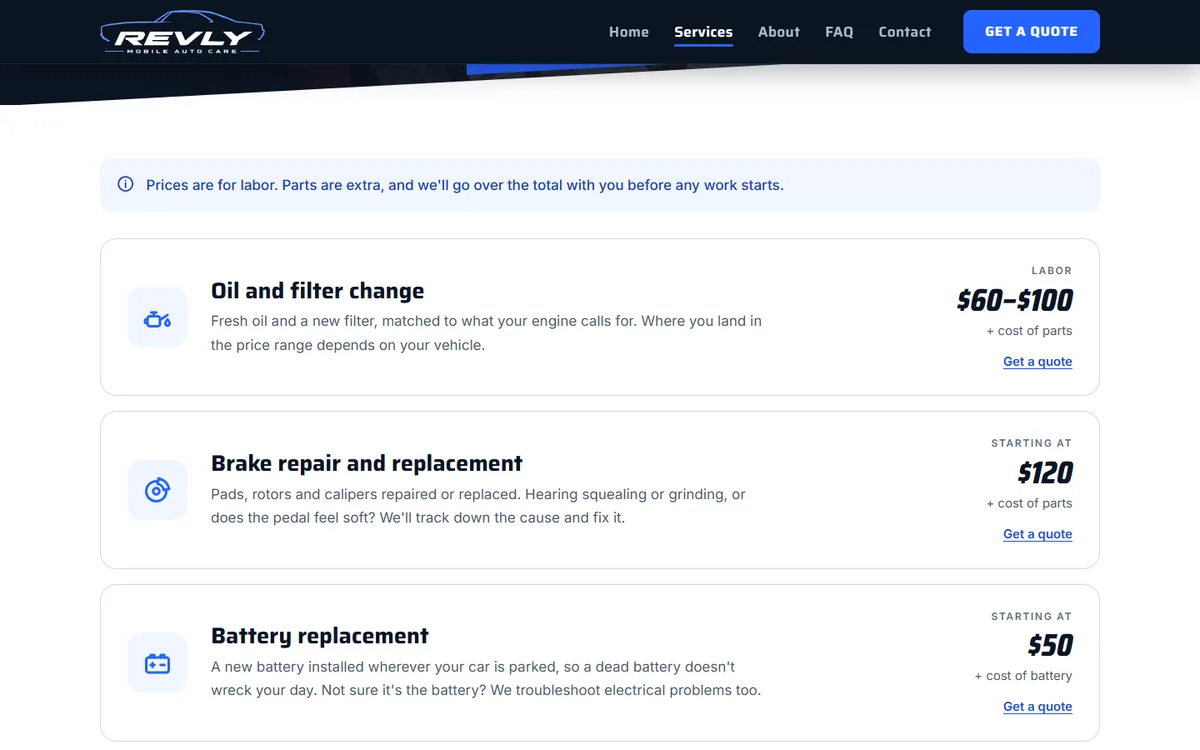Viewport: 1200px width, 750px height.
Task: Click the 'Fresh oil and a new filter' description
Action: (x=486, y=333)
